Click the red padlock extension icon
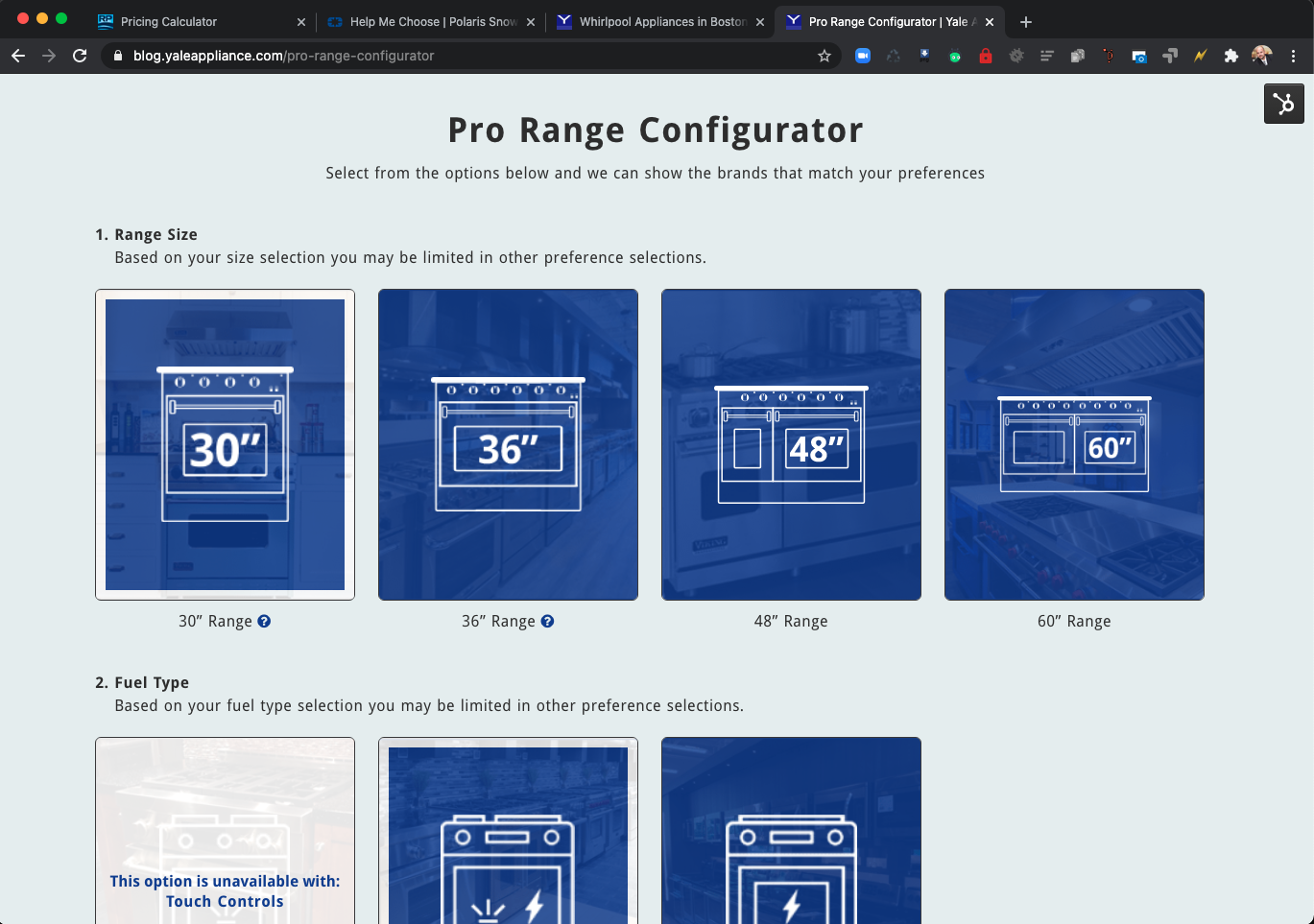 tap(986, 57)
